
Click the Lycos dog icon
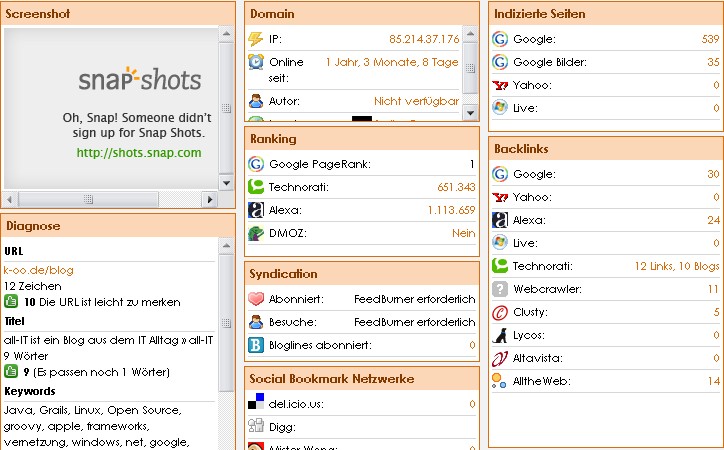tap(500, 335)
